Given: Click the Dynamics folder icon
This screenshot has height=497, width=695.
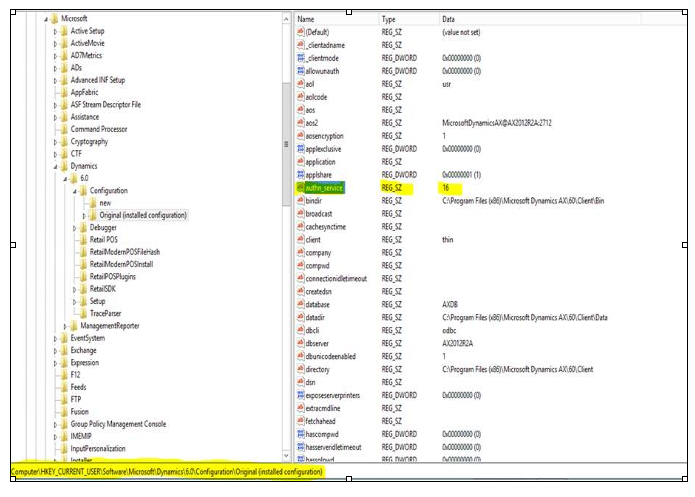Looking at the screenshot, I should (64, 166).
